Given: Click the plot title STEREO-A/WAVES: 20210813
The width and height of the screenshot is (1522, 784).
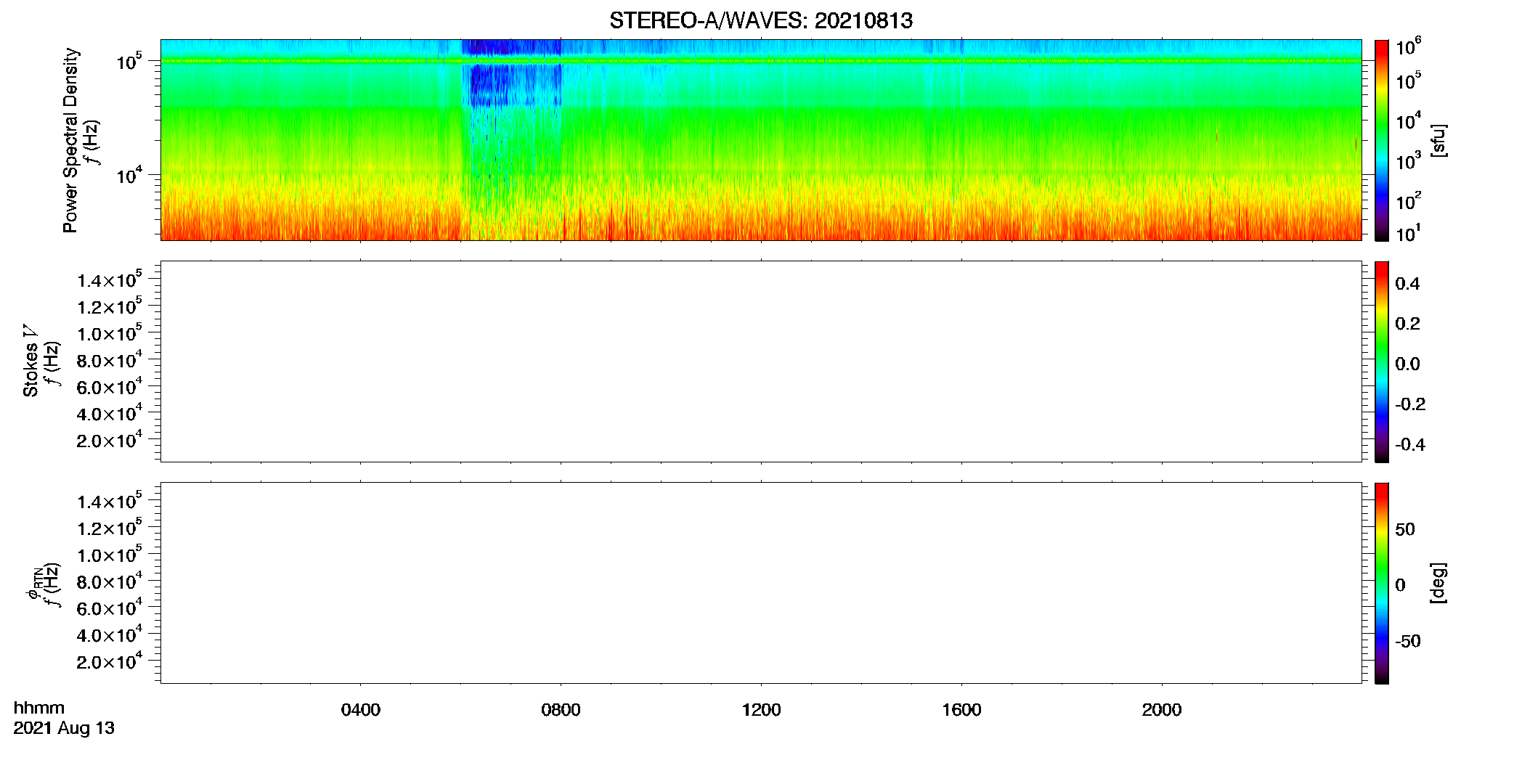Looking at the screenshot, I should [x=761, y=20].
